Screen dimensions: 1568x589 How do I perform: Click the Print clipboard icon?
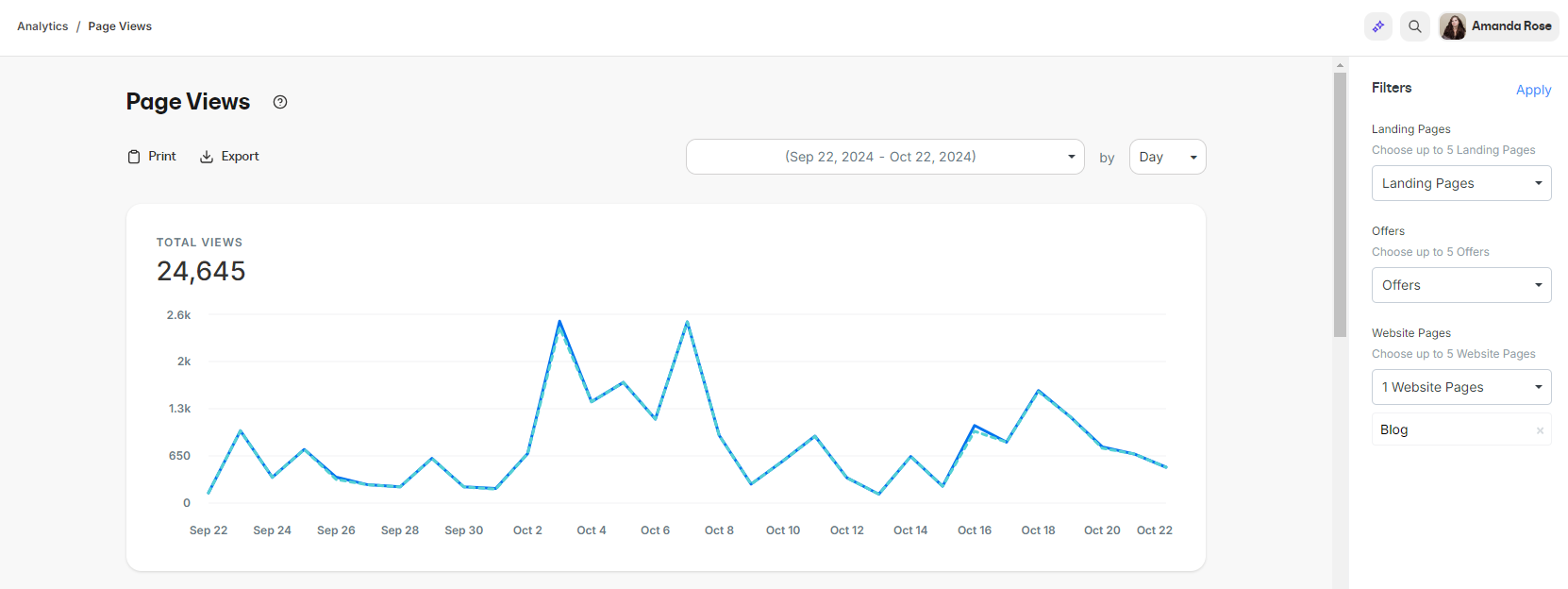134,157
